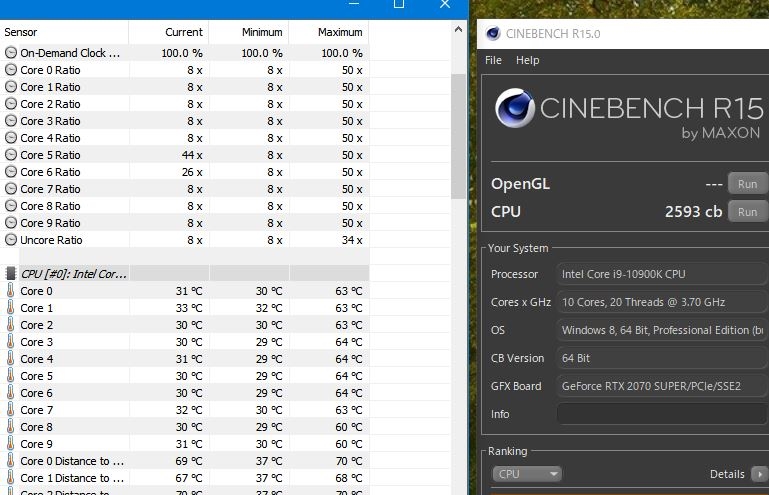Open the CPU ranking dropdown
Image resolution: width=769 pixels, height=495 pixels.
point(527,474)
